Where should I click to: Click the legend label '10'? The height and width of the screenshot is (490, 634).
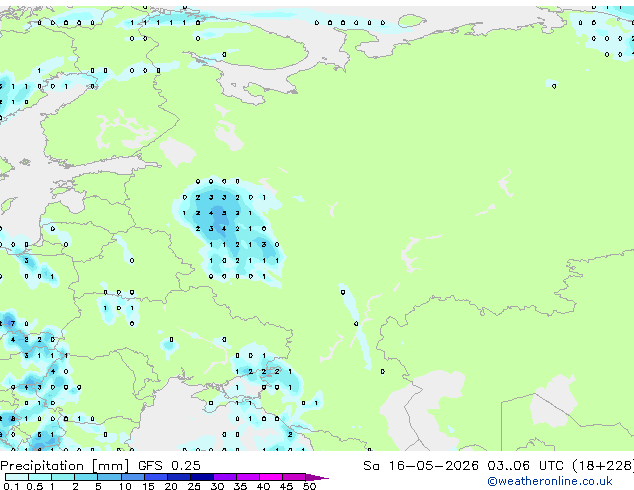tap(125, 486)
